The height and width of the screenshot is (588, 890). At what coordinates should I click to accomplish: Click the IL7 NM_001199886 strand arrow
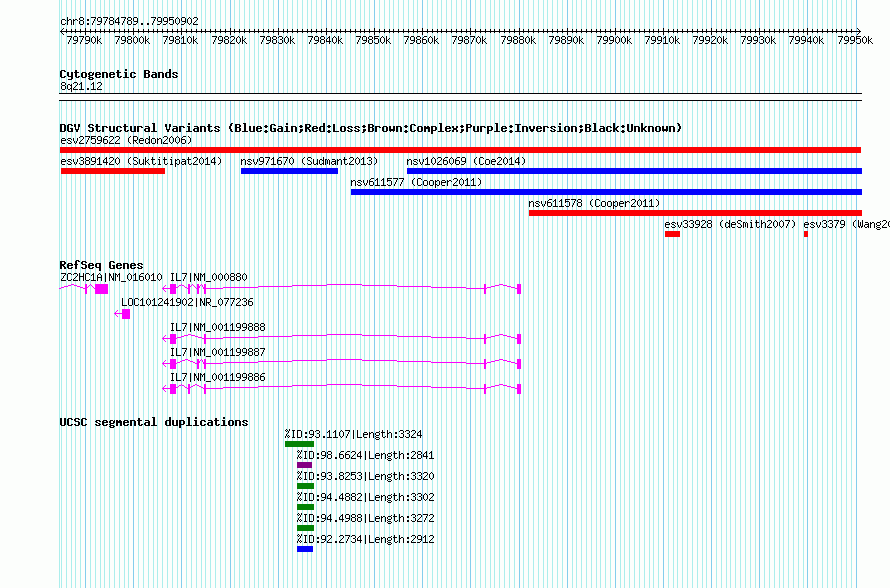166,389
